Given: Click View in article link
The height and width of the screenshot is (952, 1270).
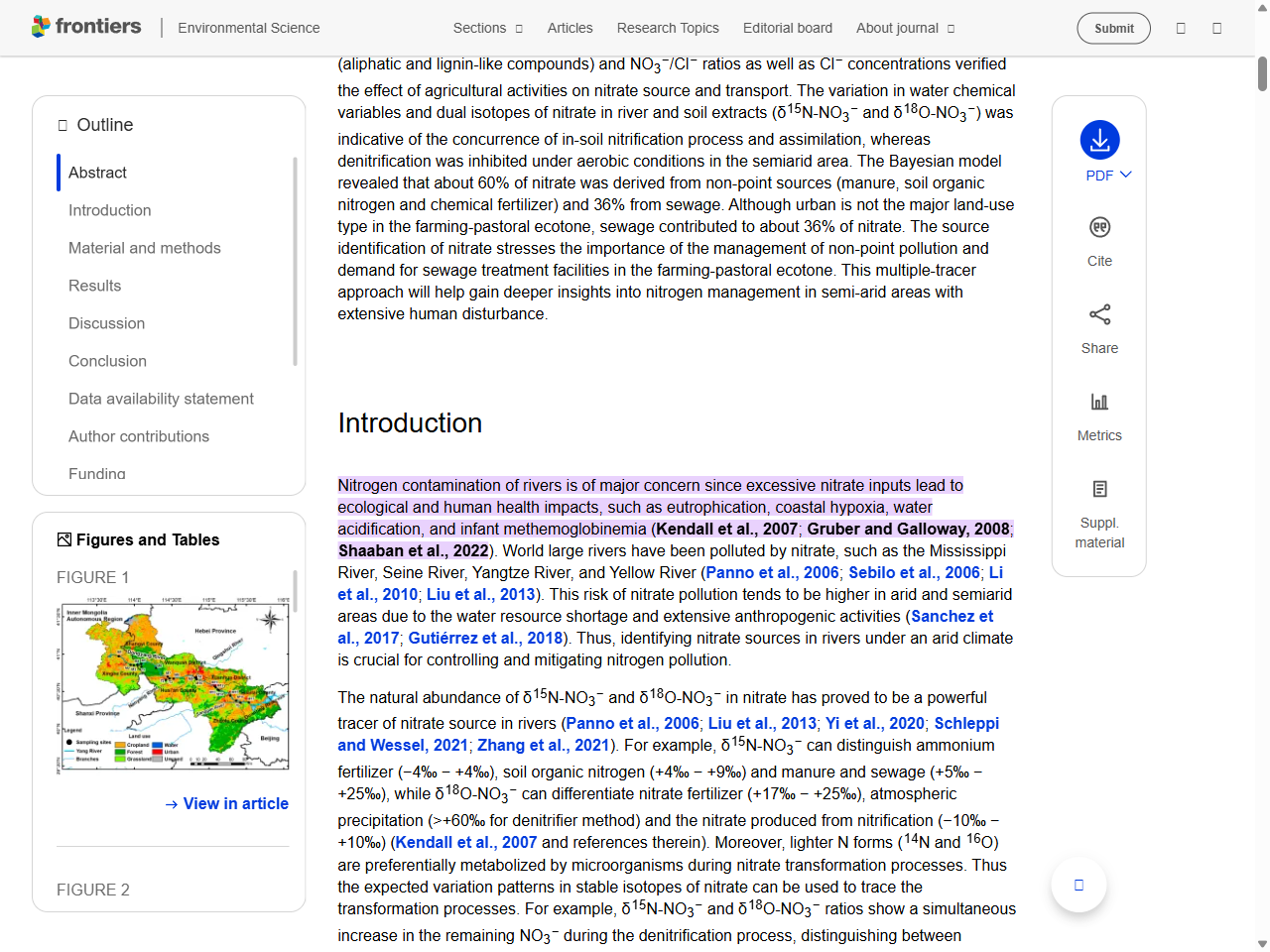Looking at the screenshot, I should coord(227,803).
